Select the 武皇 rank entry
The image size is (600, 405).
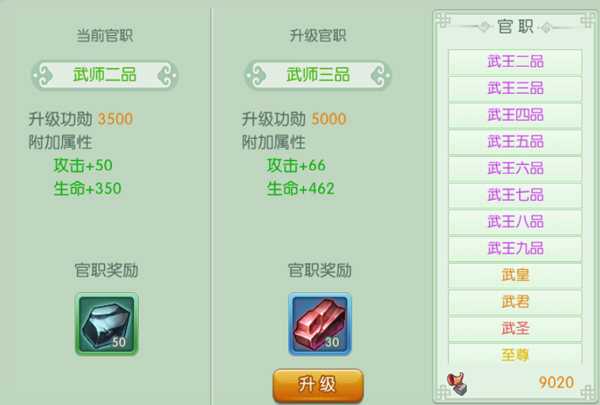tap(515, 275)
